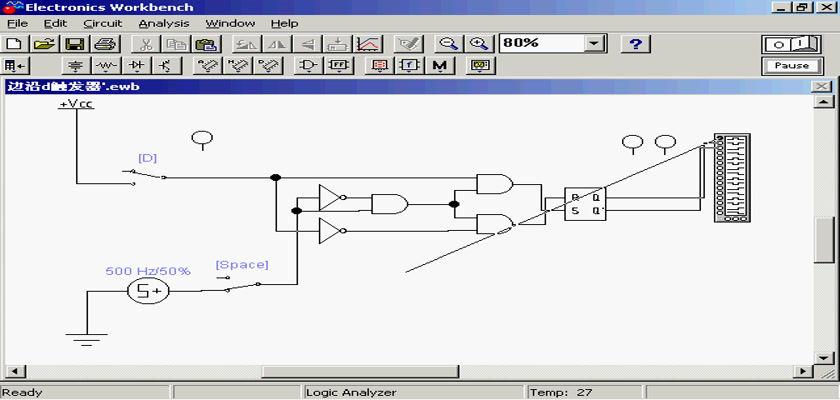This screenshot has width=840, height=400.
Task: Toggle the [Space] switch in circuit
Action: pyautogui.click(x=239, y=284)
